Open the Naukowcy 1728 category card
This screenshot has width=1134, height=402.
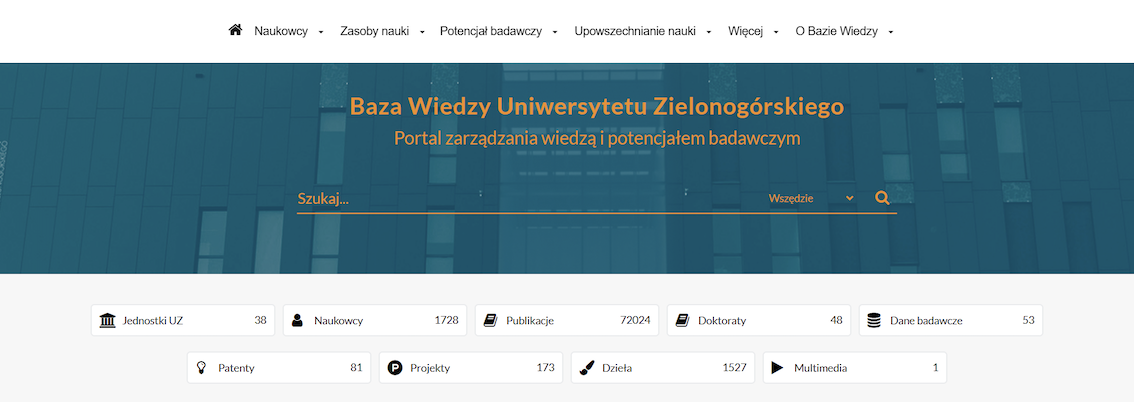[x=375, y=320]
